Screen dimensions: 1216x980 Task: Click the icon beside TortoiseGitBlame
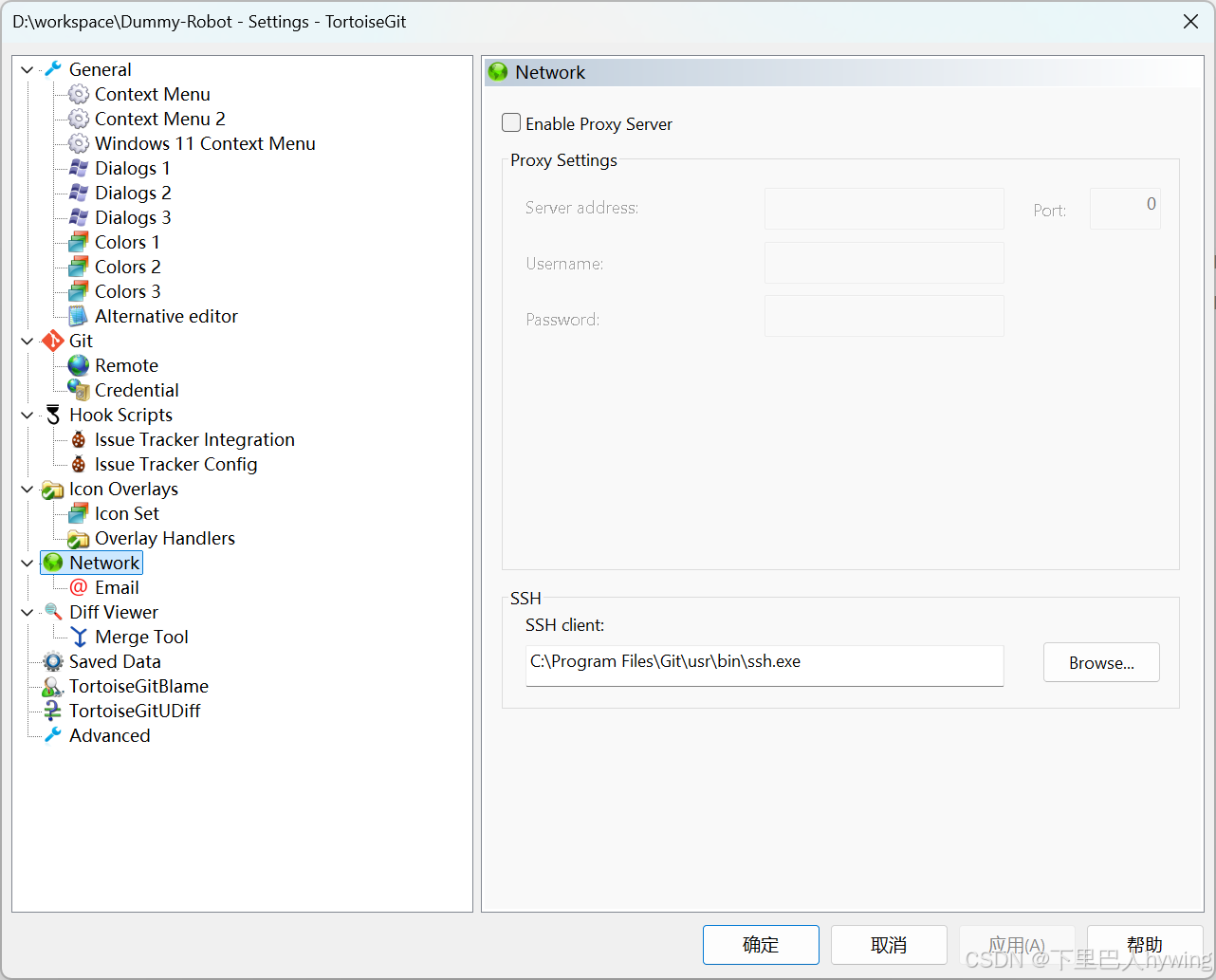pos(53,686)
